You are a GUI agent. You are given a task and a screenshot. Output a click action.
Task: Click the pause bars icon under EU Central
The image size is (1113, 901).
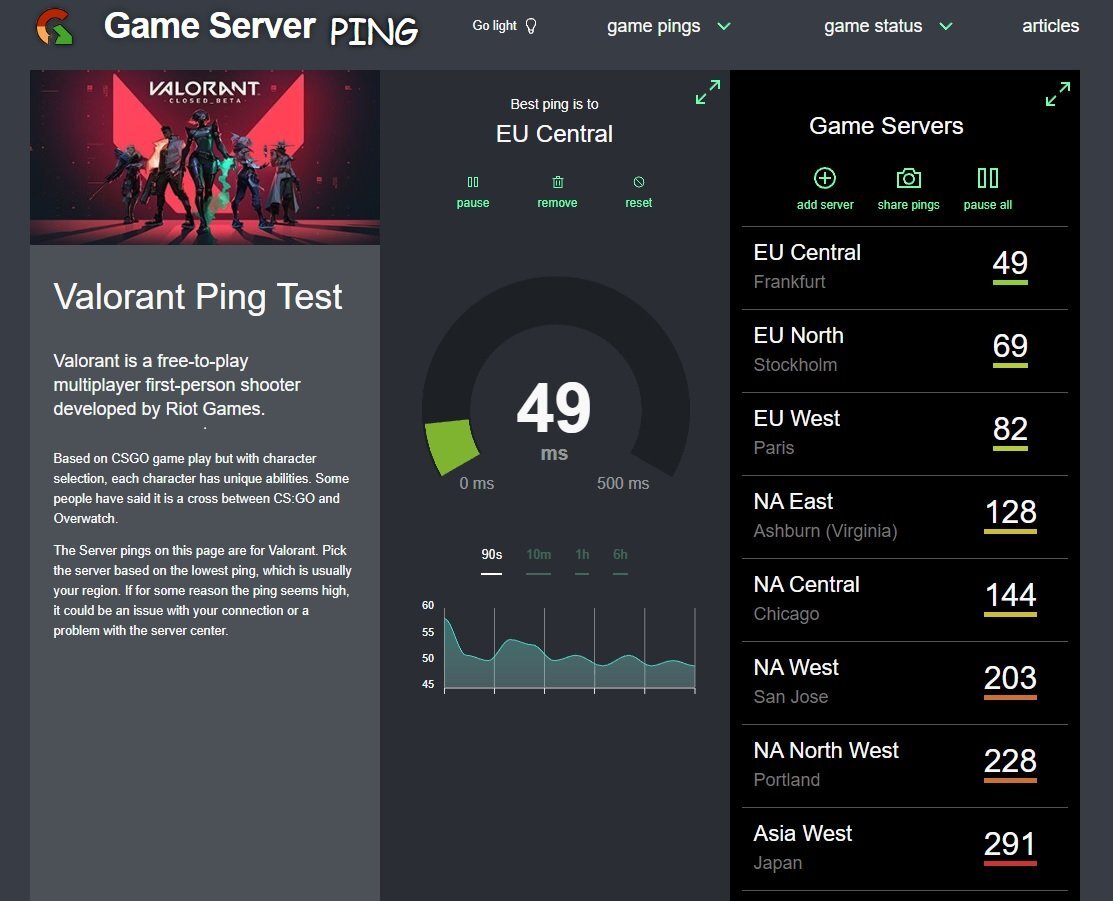tap(473, 182)
